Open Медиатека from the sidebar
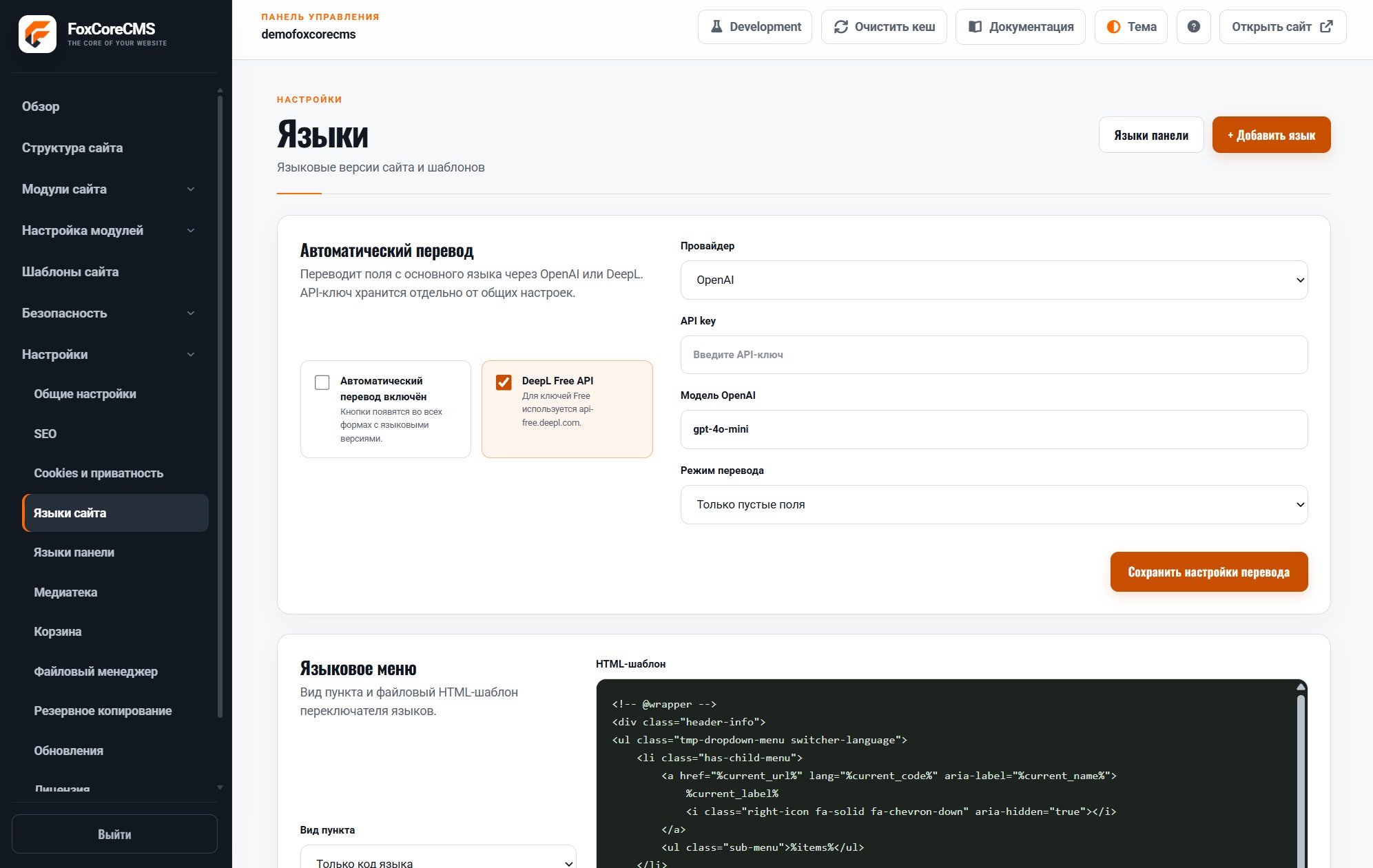 point(65,592)
